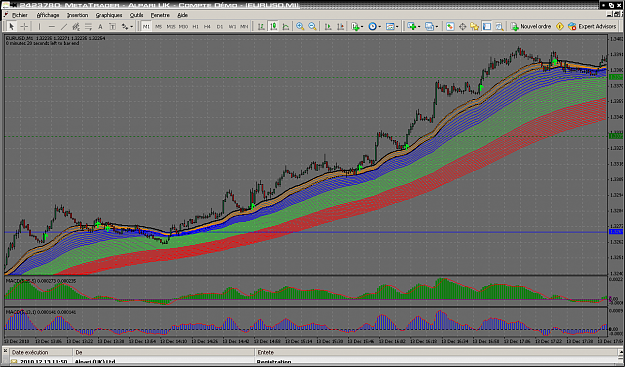Select the trendline drawing tool
Viewport: 625px width, 367px height.
coord(64,27)
